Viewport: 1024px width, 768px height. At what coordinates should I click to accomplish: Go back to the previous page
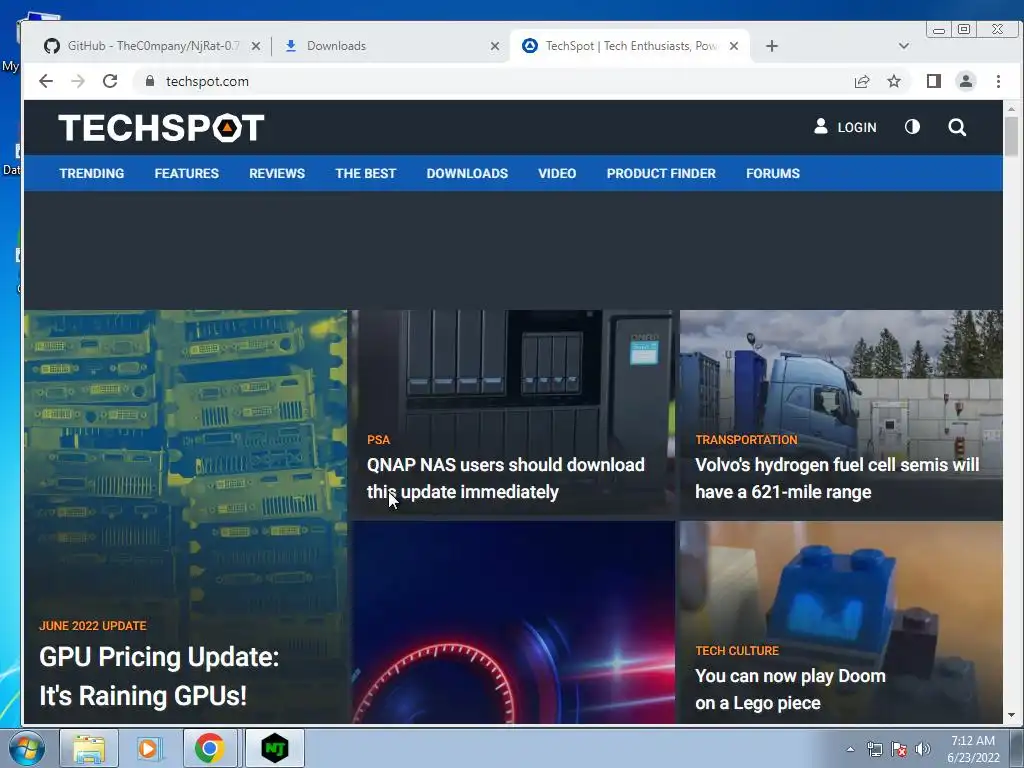46,81
